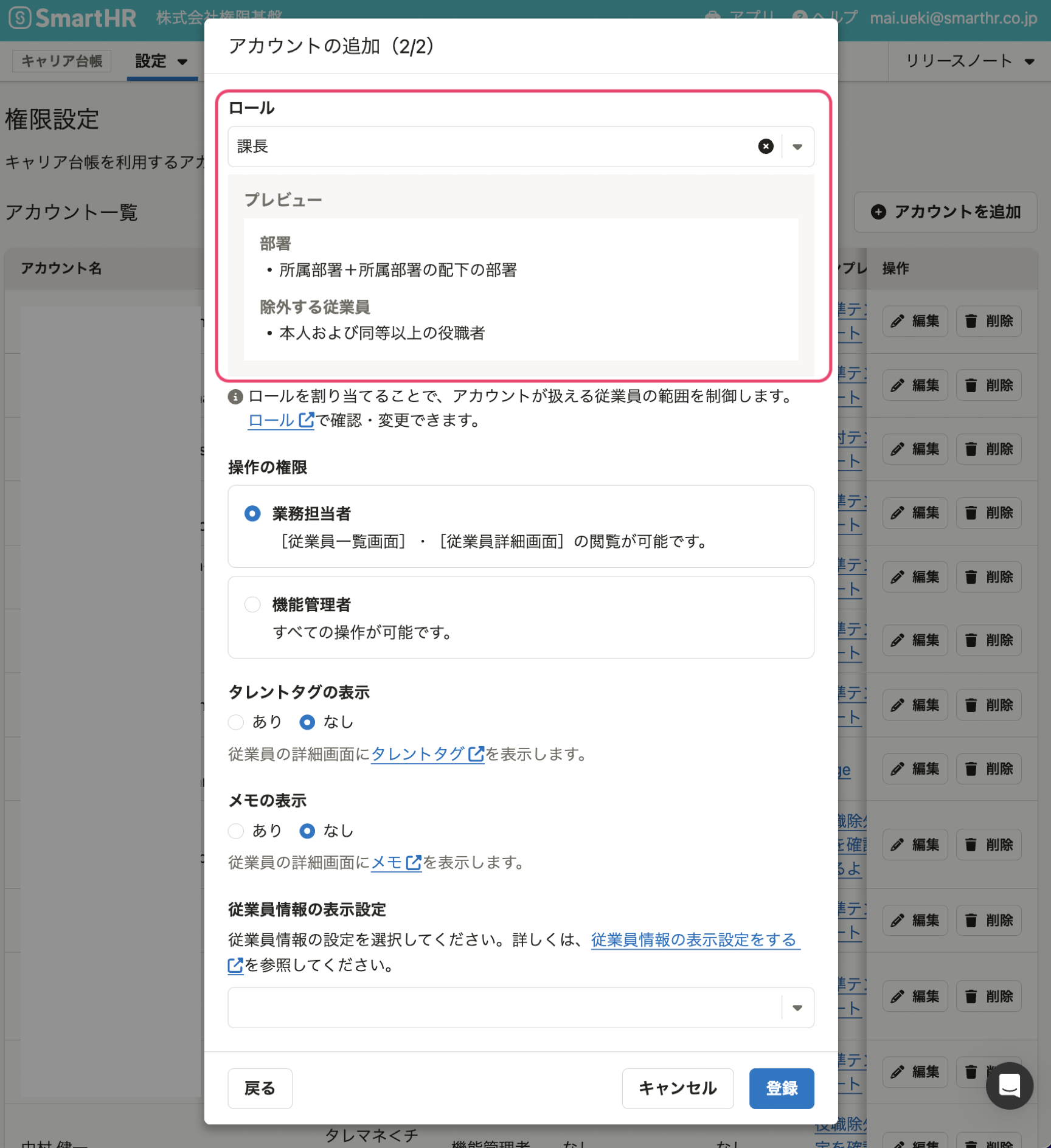Enable あり for メモの表示
1051x1148 pixels.
point(236,831)
